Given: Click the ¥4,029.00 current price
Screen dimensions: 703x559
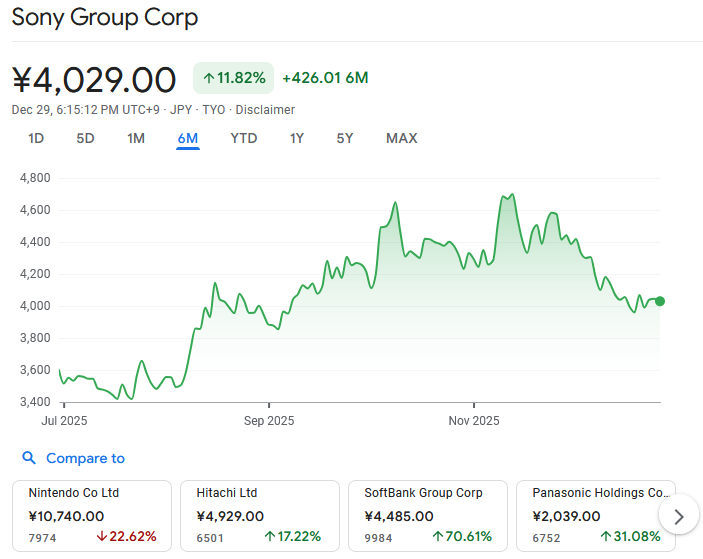Looking at the screenshot, I should (x=94, y=80).
